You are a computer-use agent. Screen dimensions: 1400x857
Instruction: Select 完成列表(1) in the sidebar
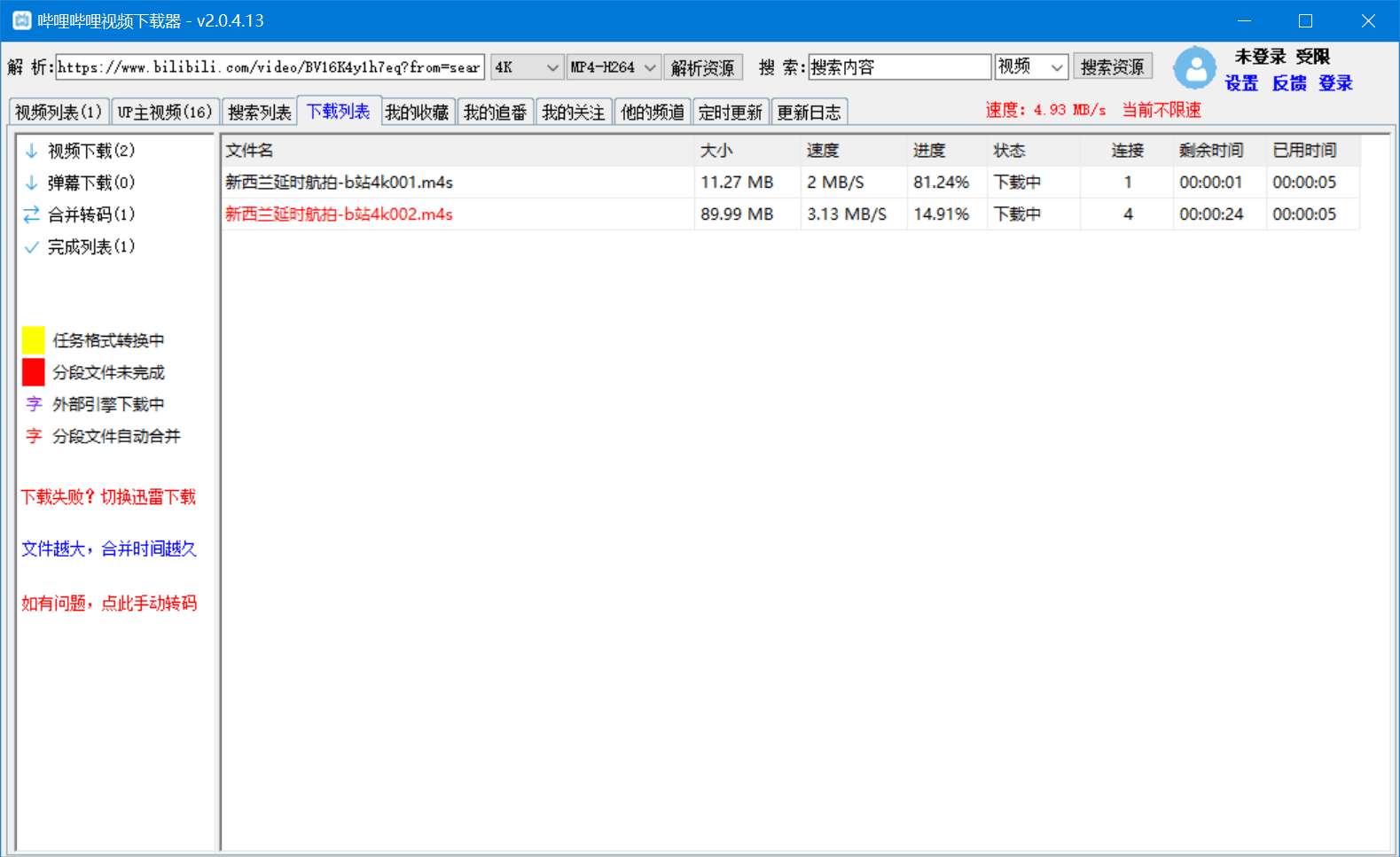[x=91, y=247]
